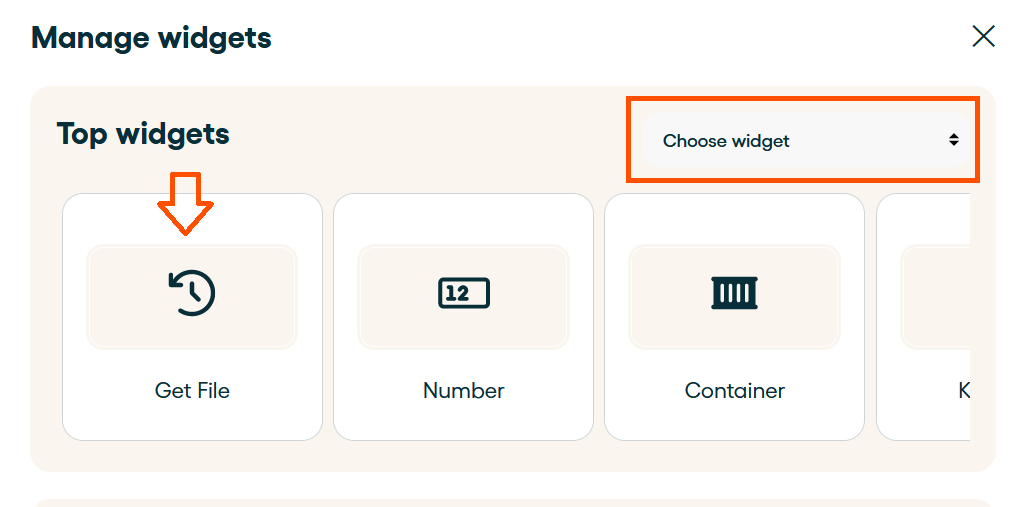This screenshot has height=507, width=1023.
Task: Click the up-down arrows in widget selector
Action: 954,140
